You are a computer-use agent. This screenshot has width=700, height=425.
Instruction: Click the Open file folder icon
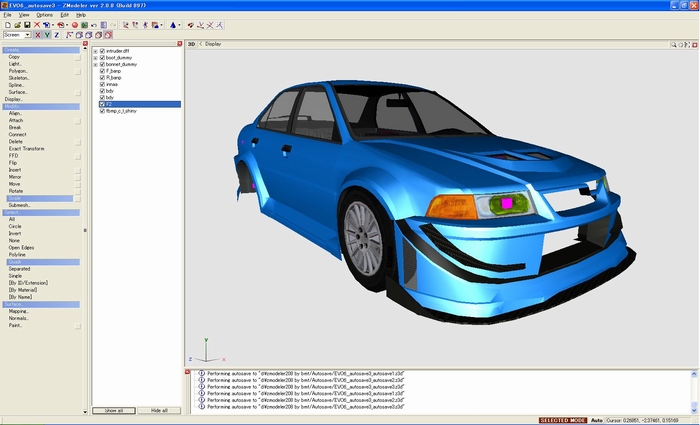[x=17, y=25]
